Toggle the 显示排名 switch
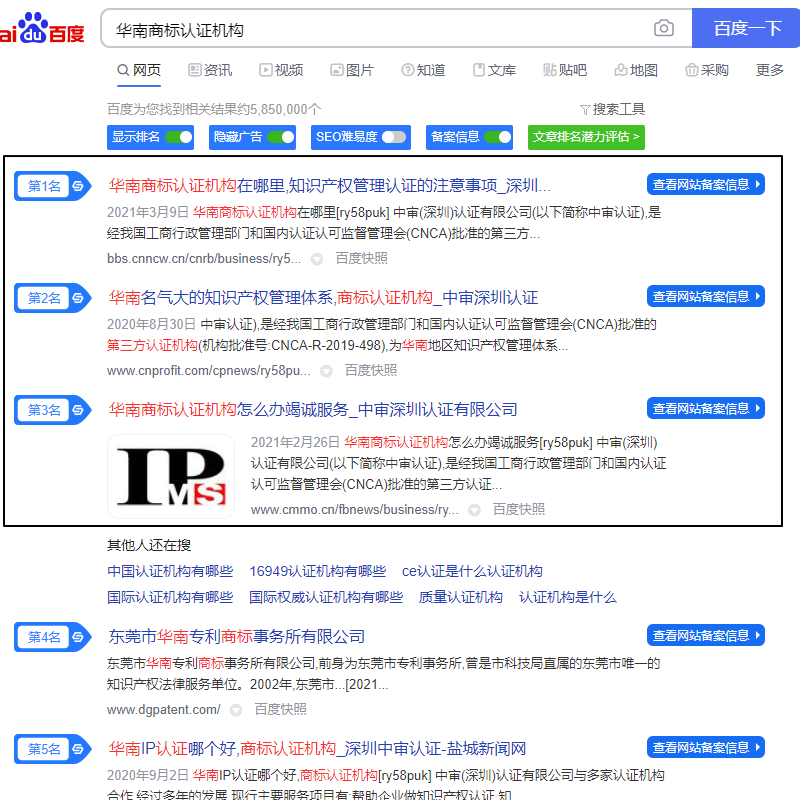 pos(179,137)
